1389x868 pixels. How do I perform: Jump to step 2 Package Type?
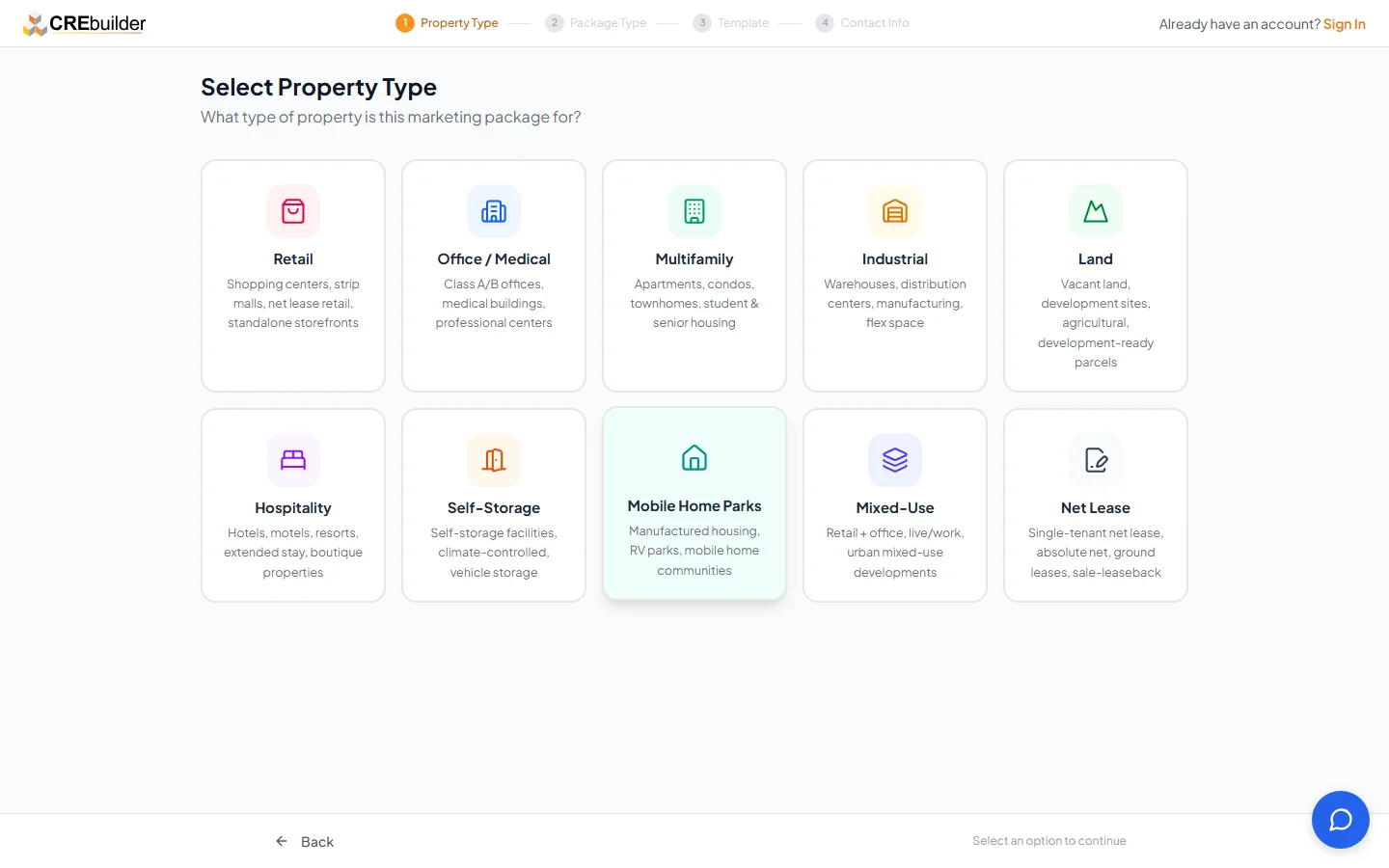pyautogui.click(x=597, y=22)
